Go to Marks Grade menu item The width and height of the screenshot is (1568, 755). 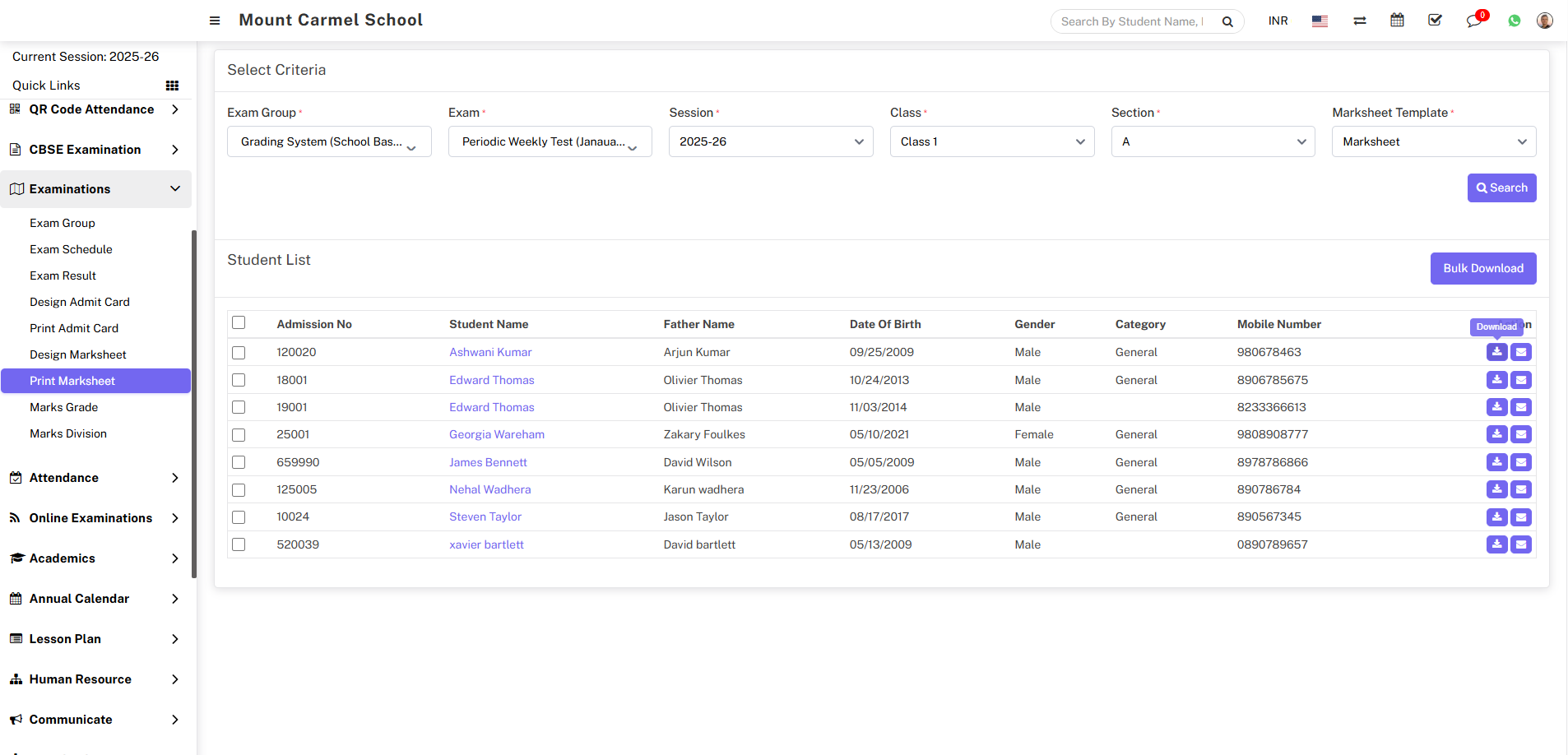pyautogui.click(x=63, y=407)
